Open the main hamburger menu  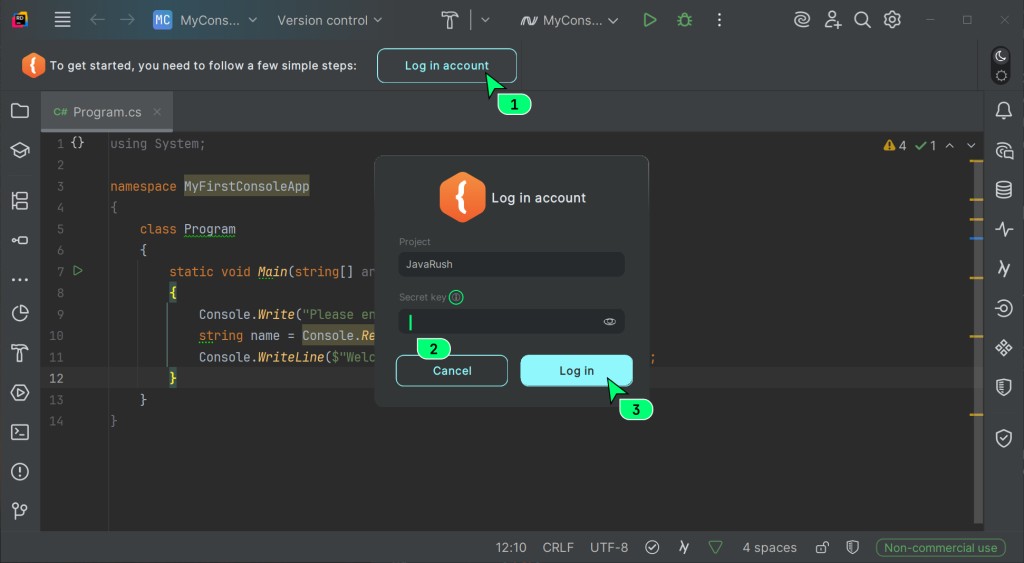click(62, 20)
